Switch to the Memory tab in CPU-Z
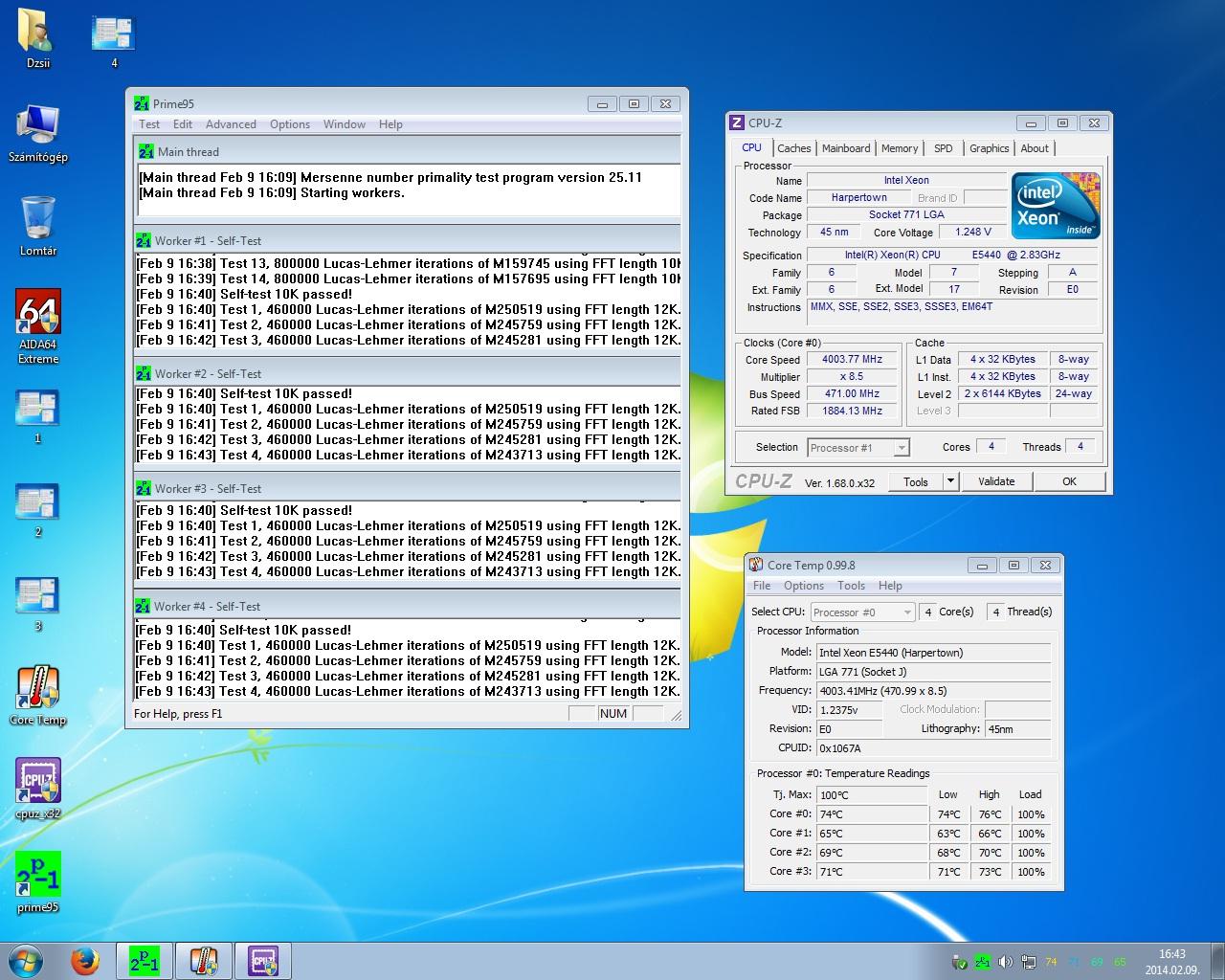 [899, 148]
